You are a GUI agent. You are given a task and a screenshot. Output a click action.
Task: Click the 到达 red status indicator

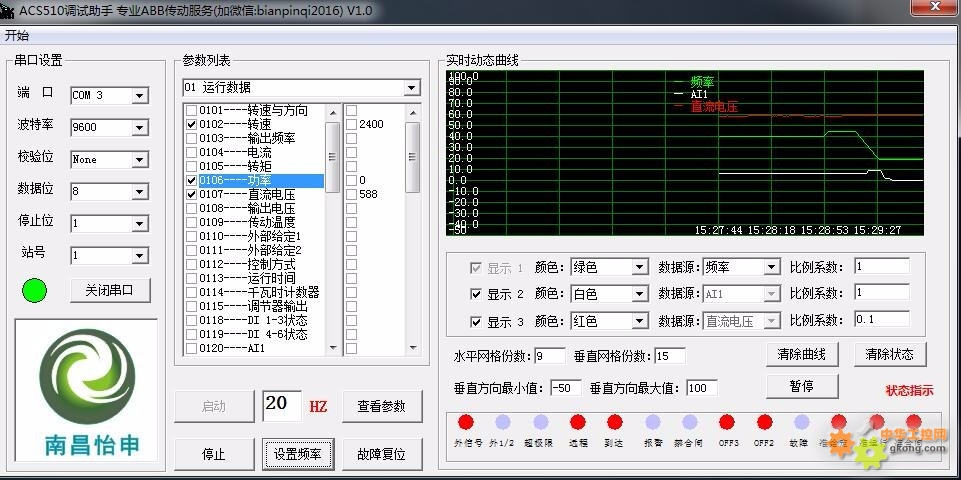[x=615, y=422]
